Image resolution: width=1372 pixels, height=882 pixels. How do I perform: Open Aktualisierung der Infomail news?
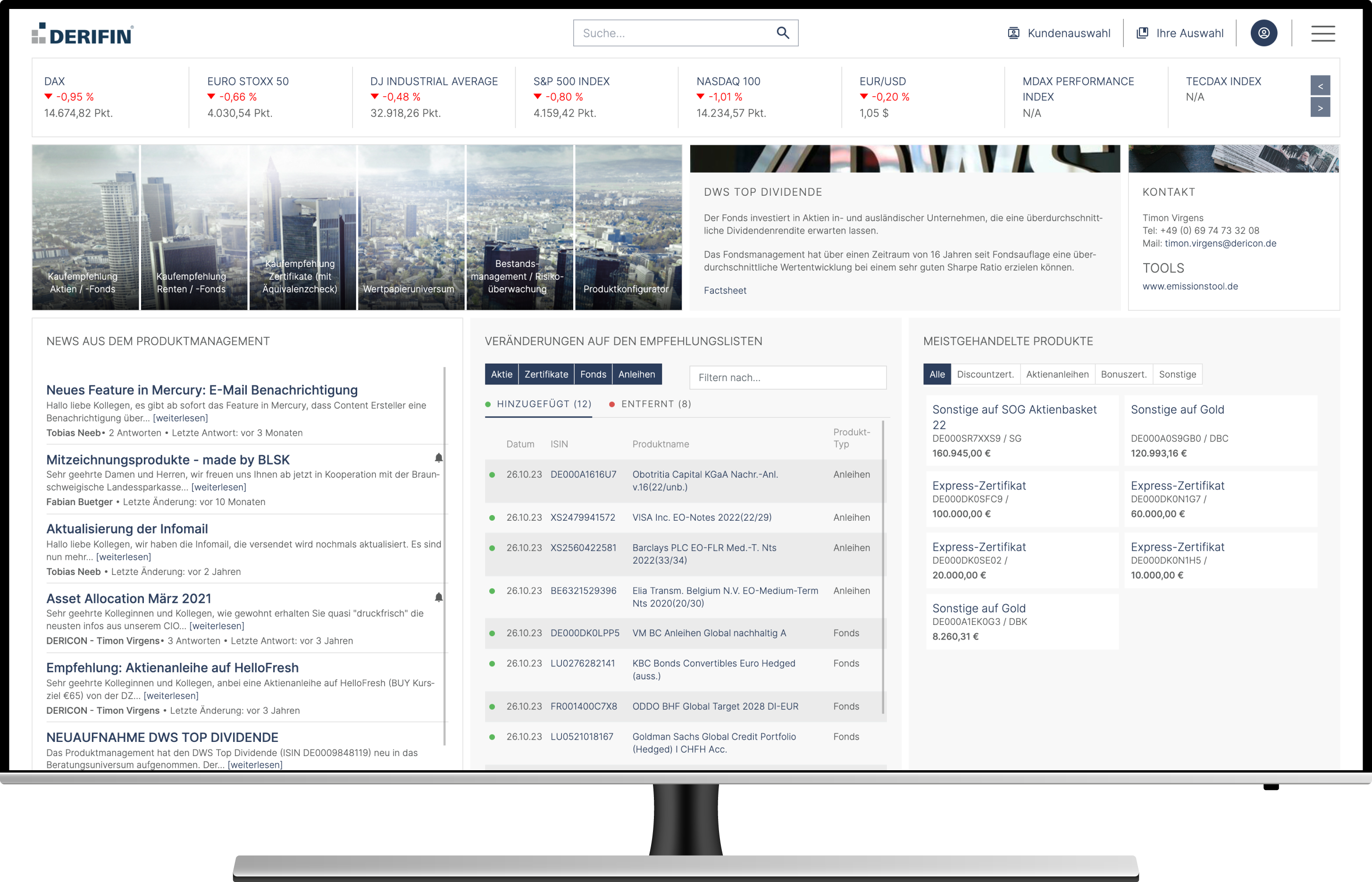pos(126,529)
